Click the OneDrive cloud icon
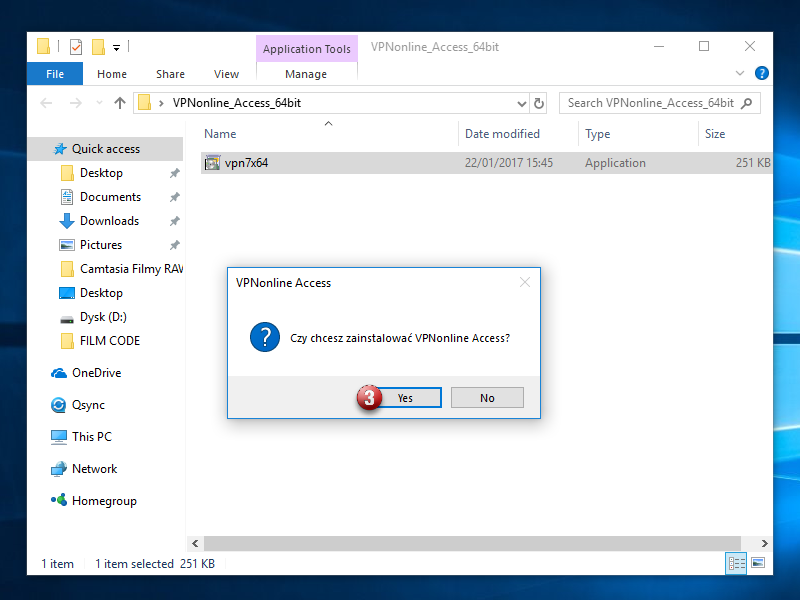Viewport: 800px width, 600px height. click(59, 373)
